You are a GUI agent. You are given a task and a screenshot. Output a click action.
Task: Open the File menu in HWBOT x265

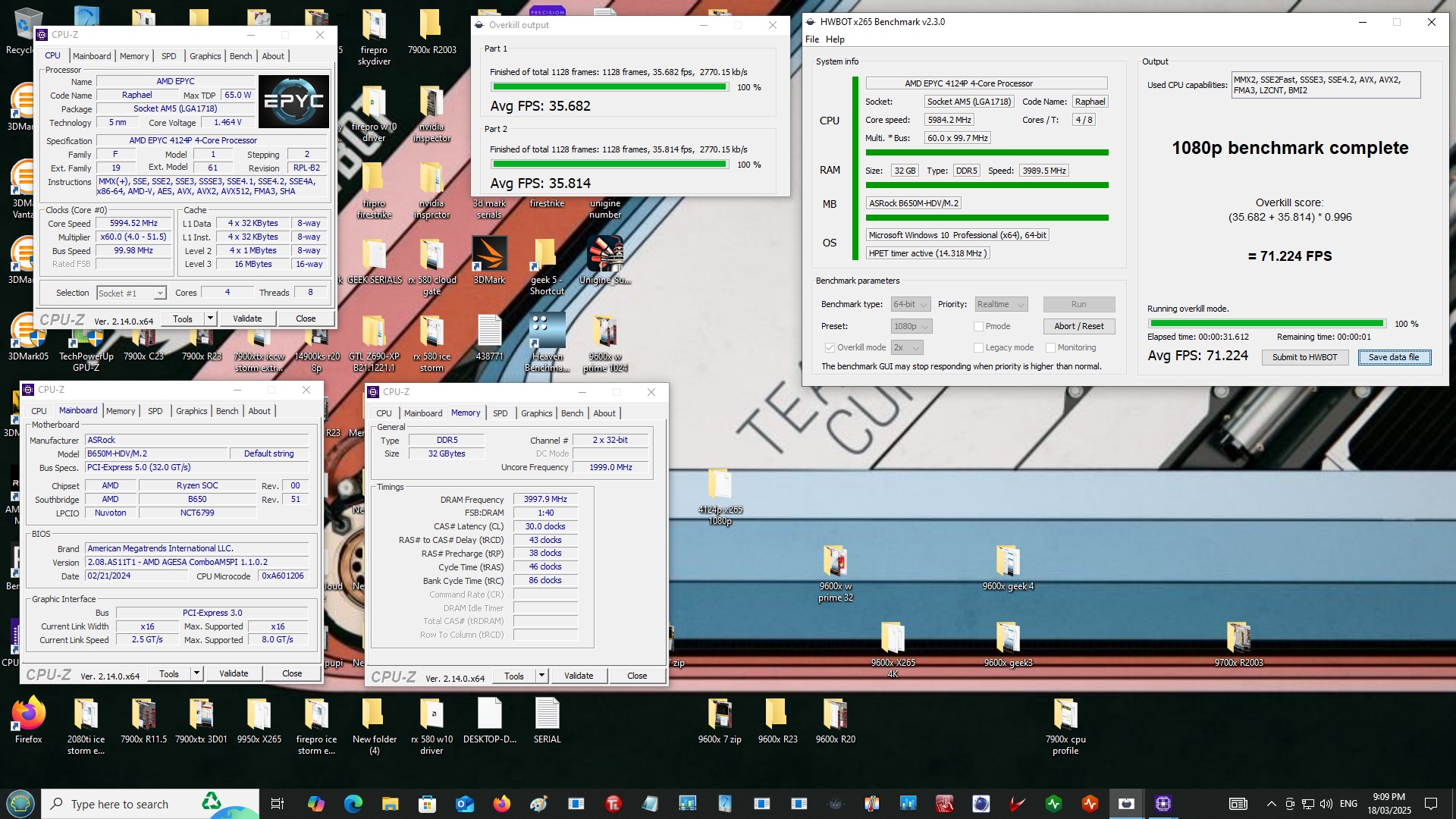pyautogui.click(x=812, y=39)
